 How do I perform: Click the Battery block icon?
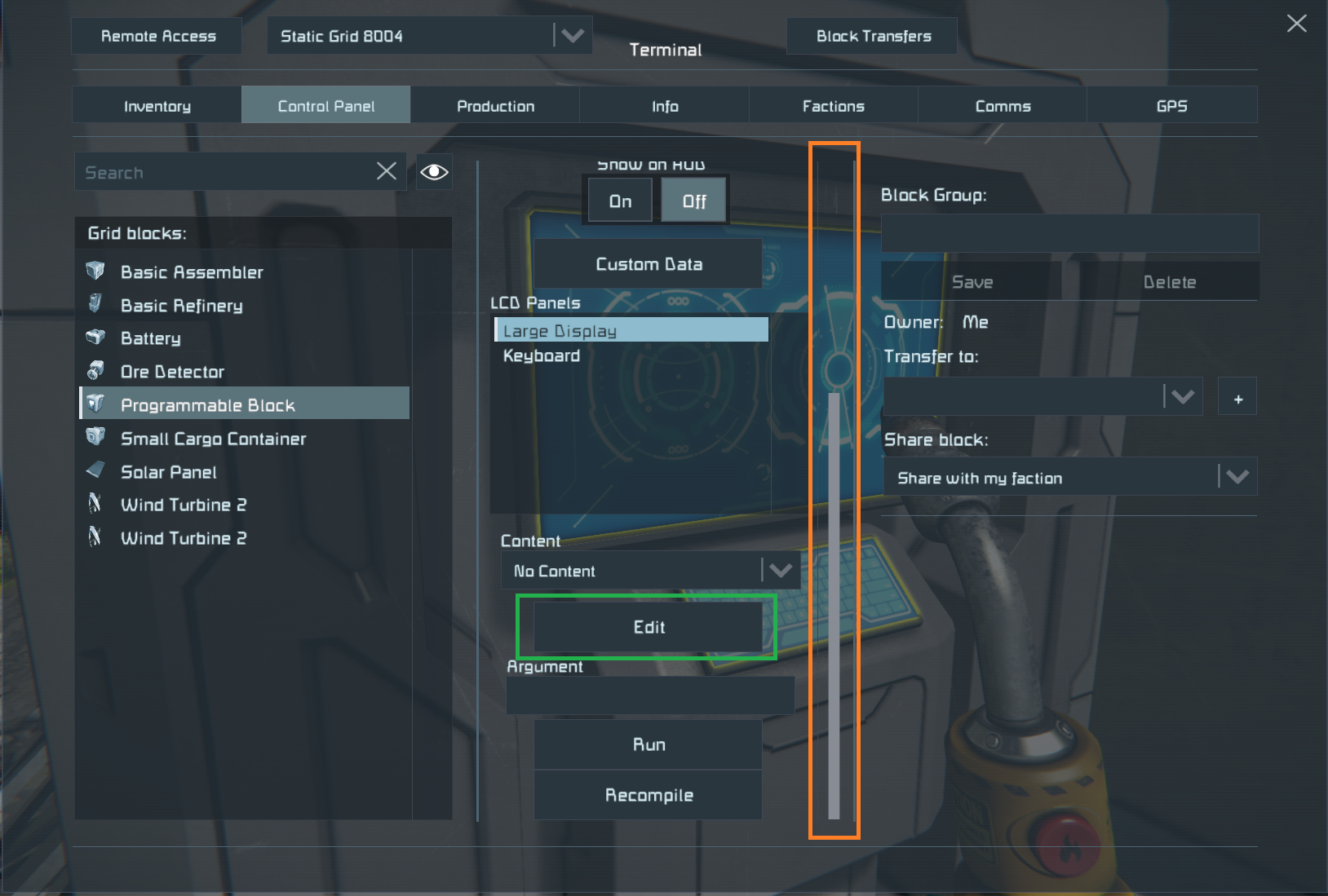click(95, 337)
